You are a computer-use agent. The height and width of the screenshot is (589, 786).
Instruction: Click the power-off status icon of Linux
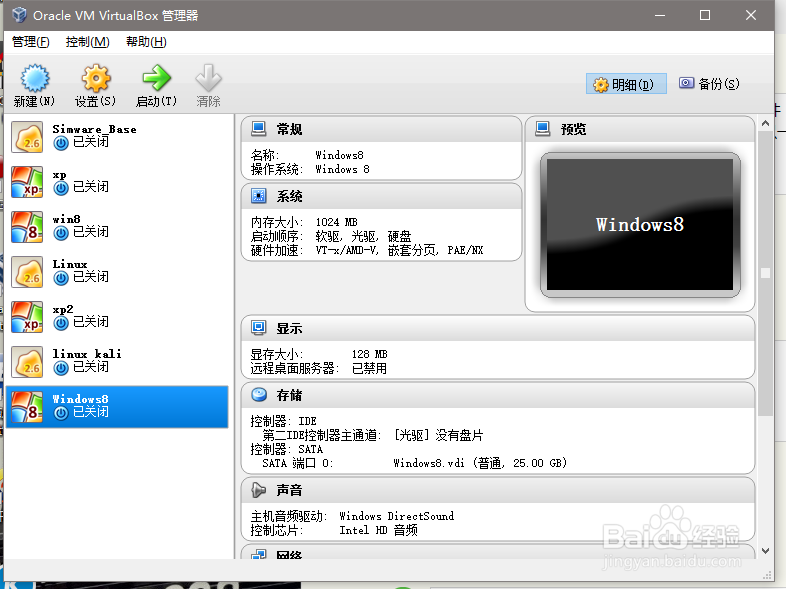[x=61, y=278]
